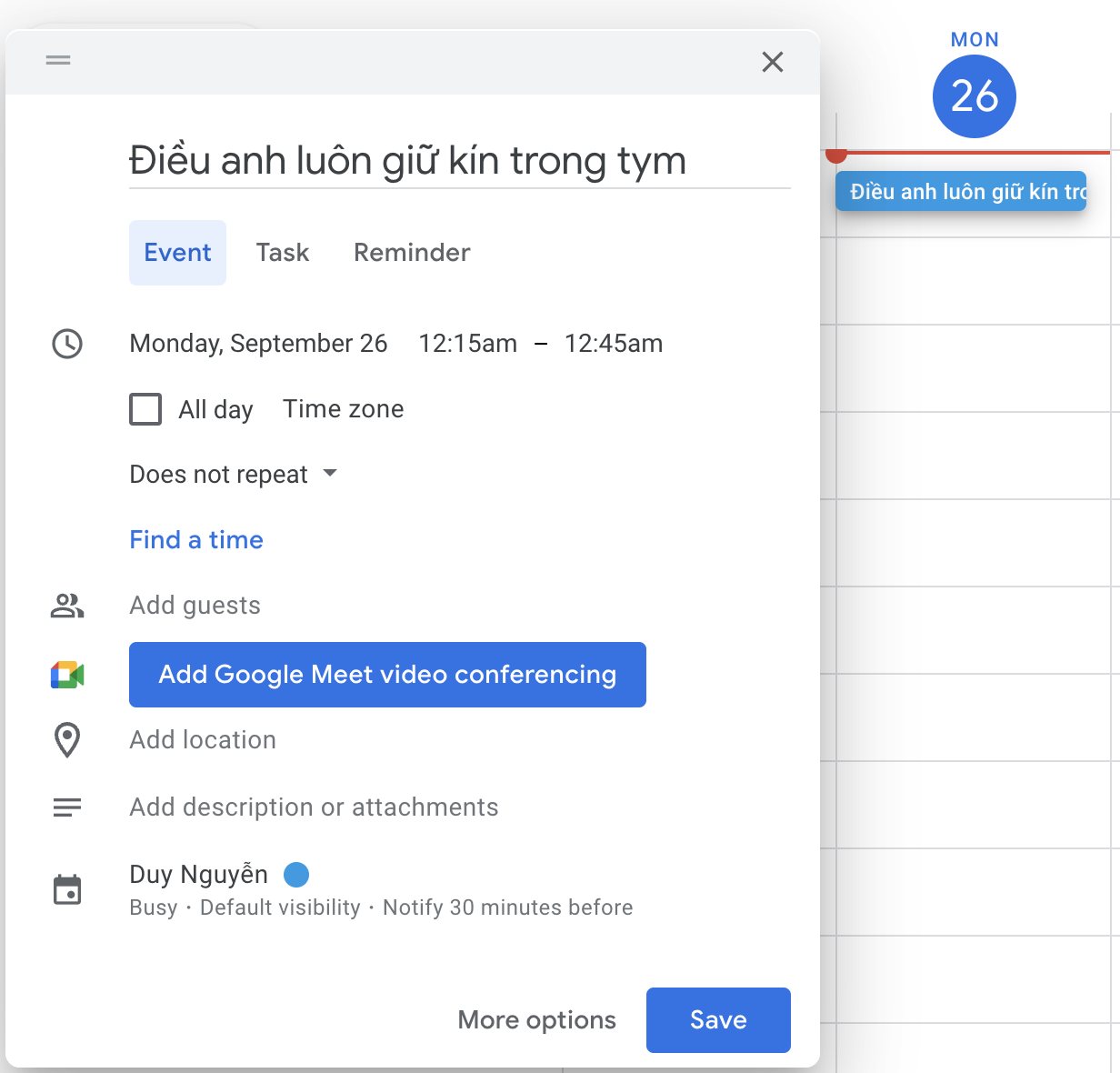This screenshot has height=1073, width=1120.
Task: Open the Time zone settings
Action: coord(344,409)
